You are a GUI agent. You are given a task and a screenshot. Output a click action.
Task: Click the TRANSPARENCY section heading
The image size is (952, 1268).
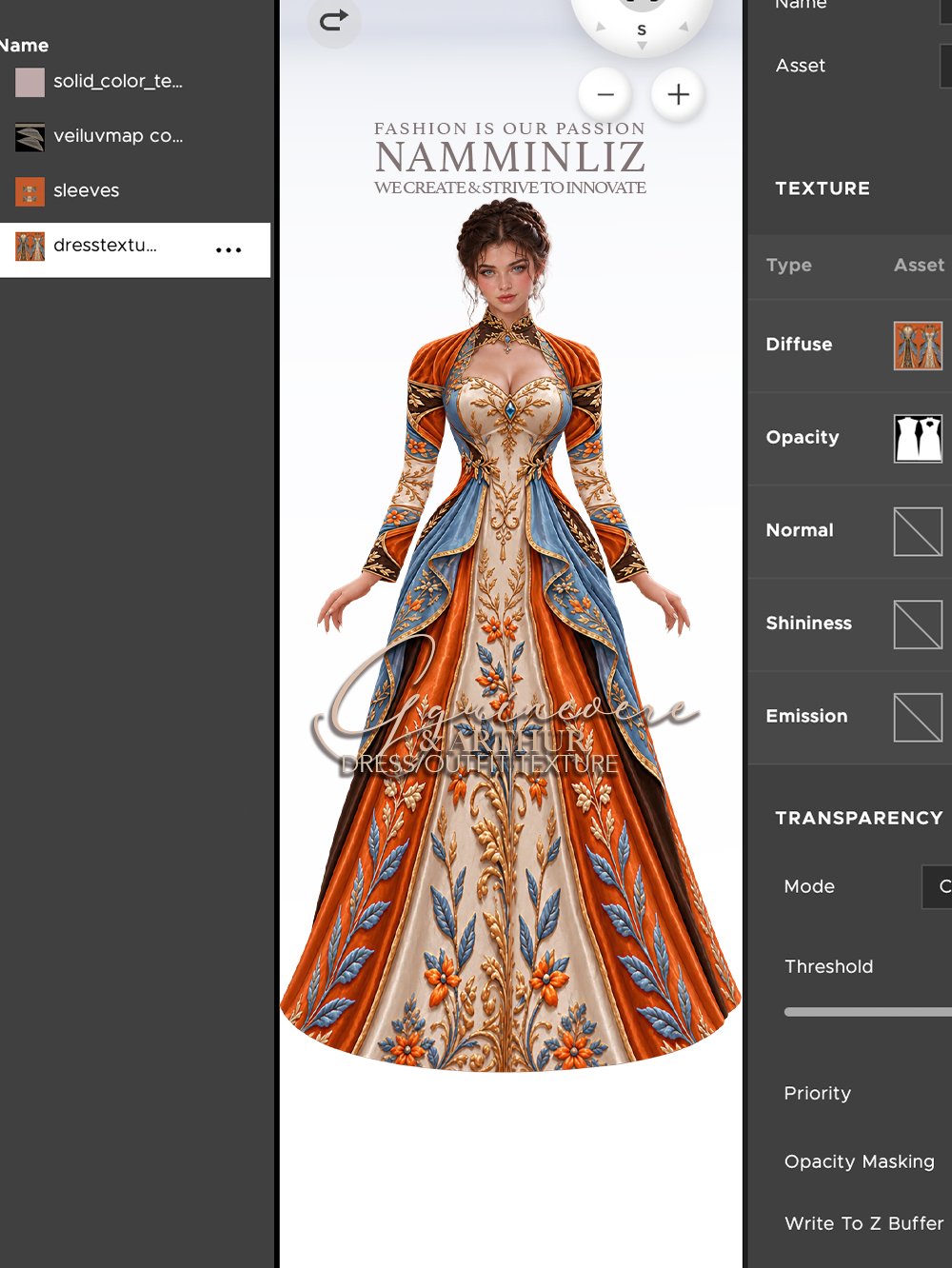(859, 818)
